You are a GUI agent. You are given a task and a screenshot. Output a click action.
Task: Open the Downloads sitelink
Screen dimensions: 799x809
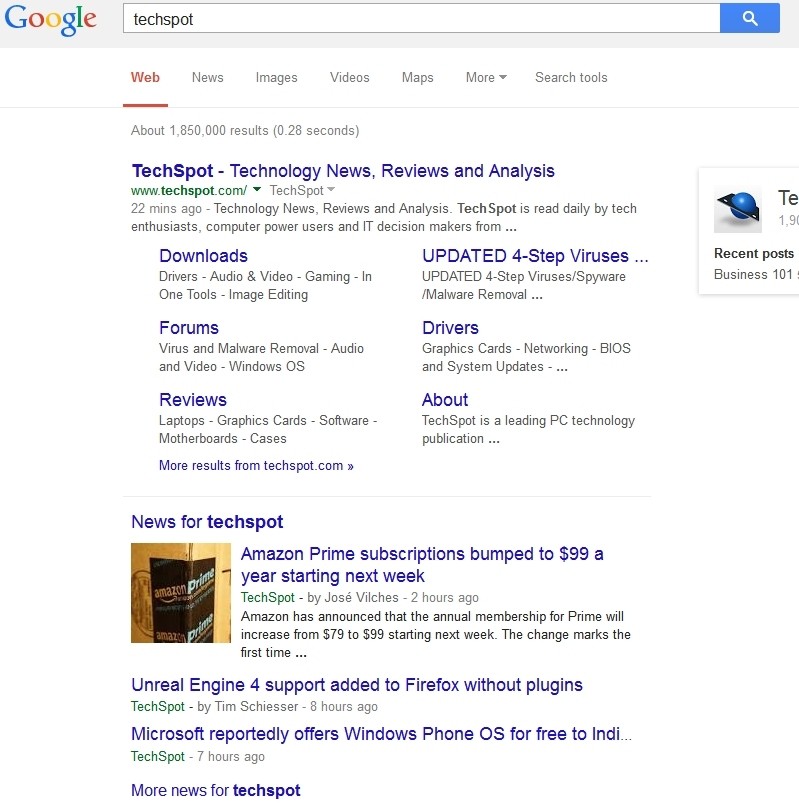tap(203, 256)
